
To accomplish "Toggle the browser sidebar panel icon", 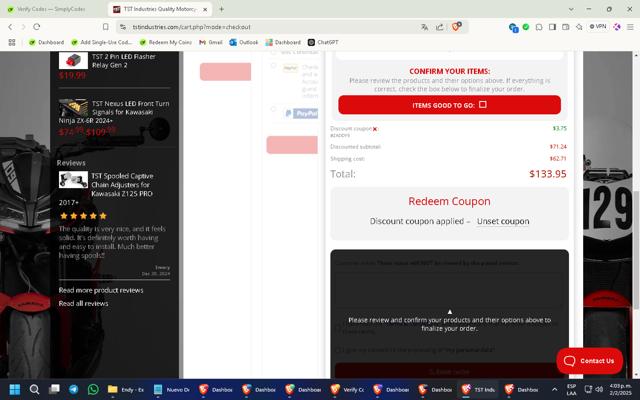I will click(552, 27).
